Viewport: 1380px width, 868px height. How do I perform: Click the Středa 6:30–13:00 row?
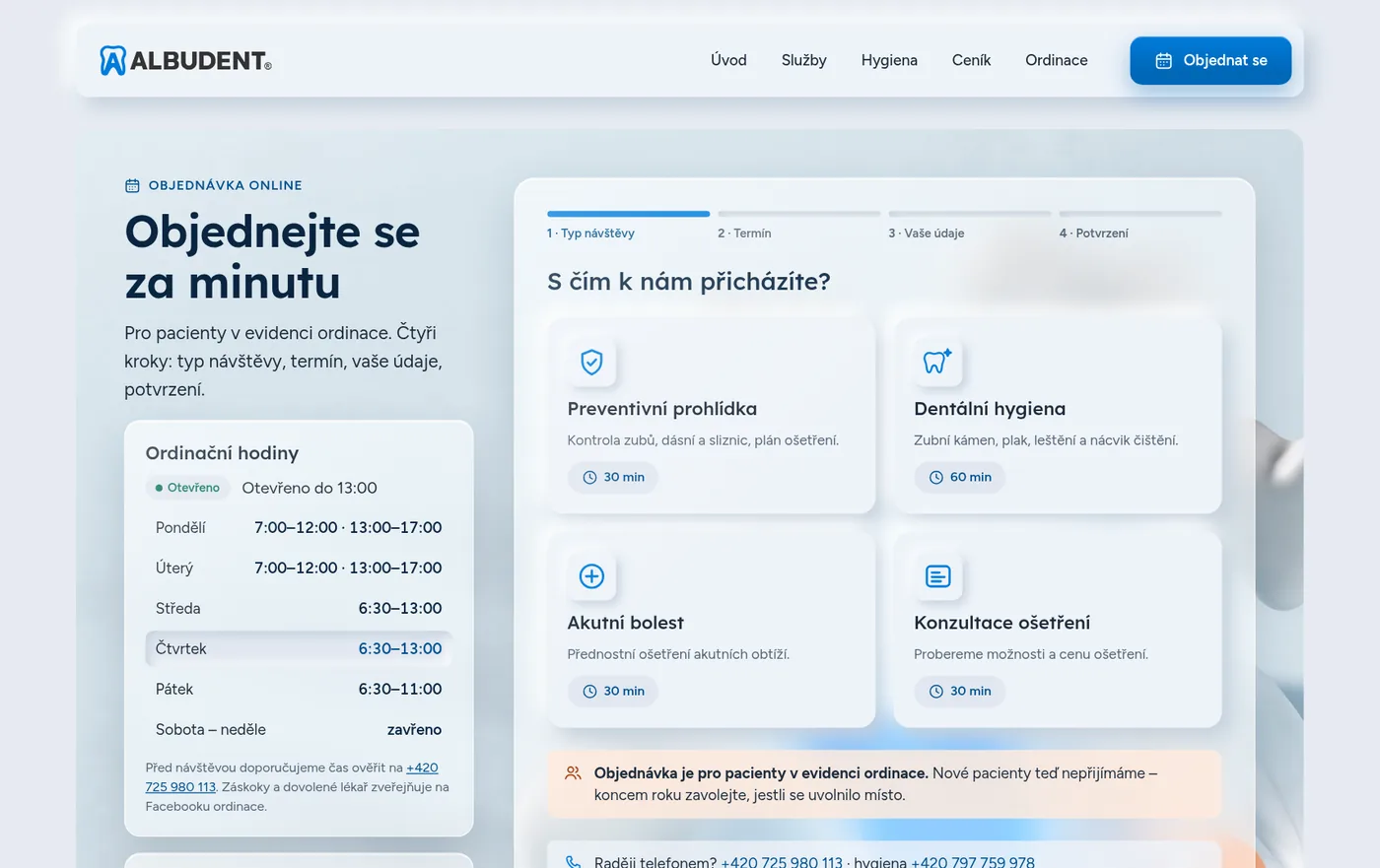click(299, 608)
